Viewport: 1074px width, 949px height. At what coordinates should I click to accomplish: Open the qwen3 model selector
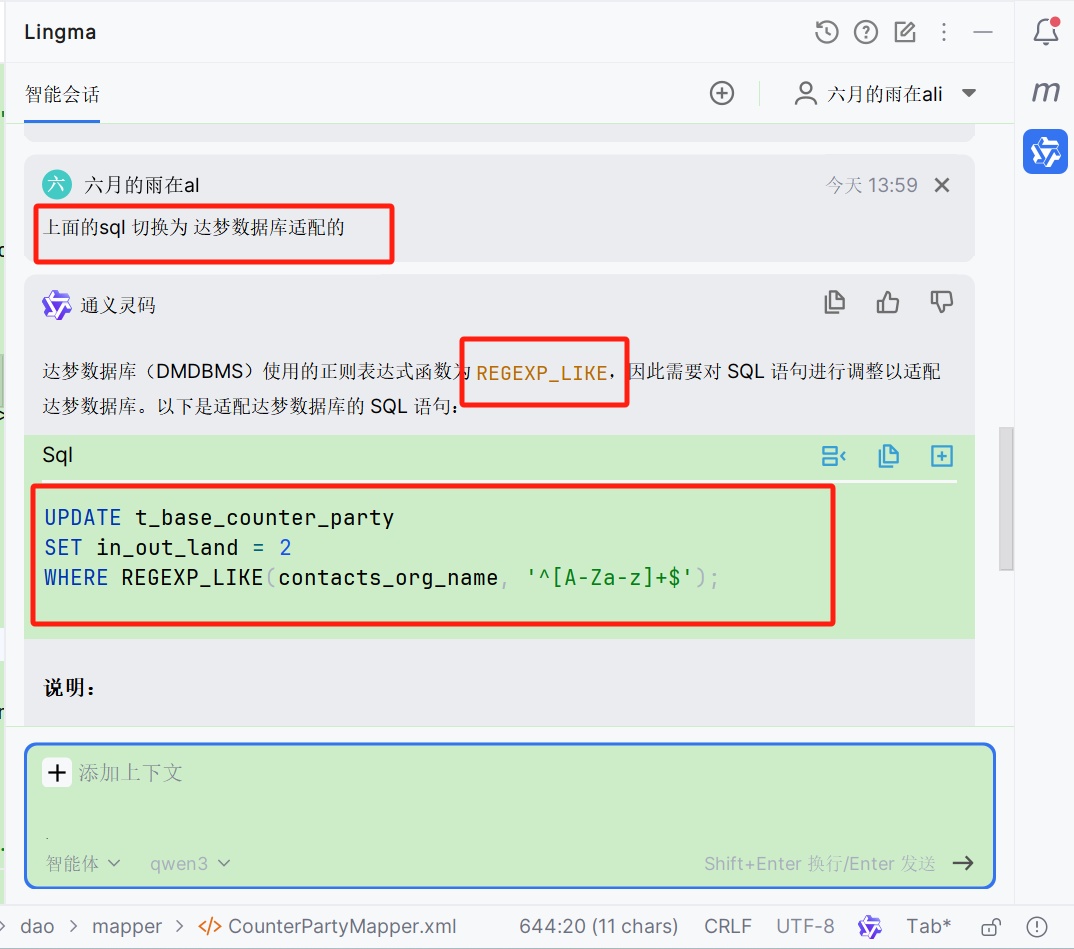coord(189,863)
